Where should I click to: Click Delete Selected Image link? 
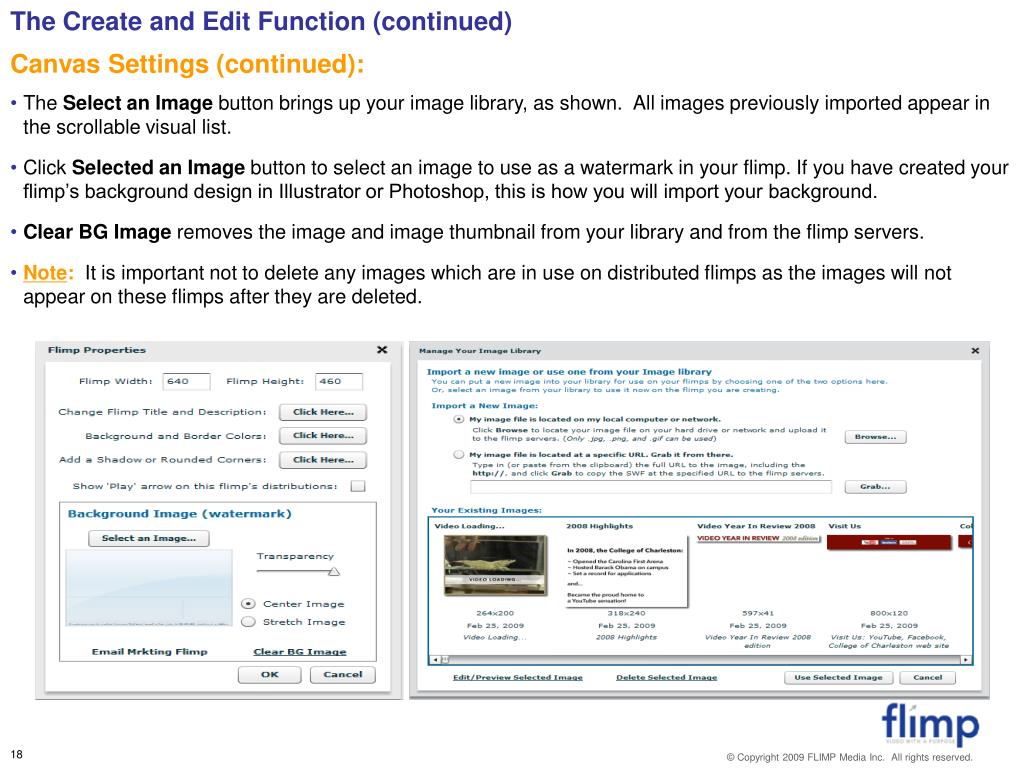(667, 677)
